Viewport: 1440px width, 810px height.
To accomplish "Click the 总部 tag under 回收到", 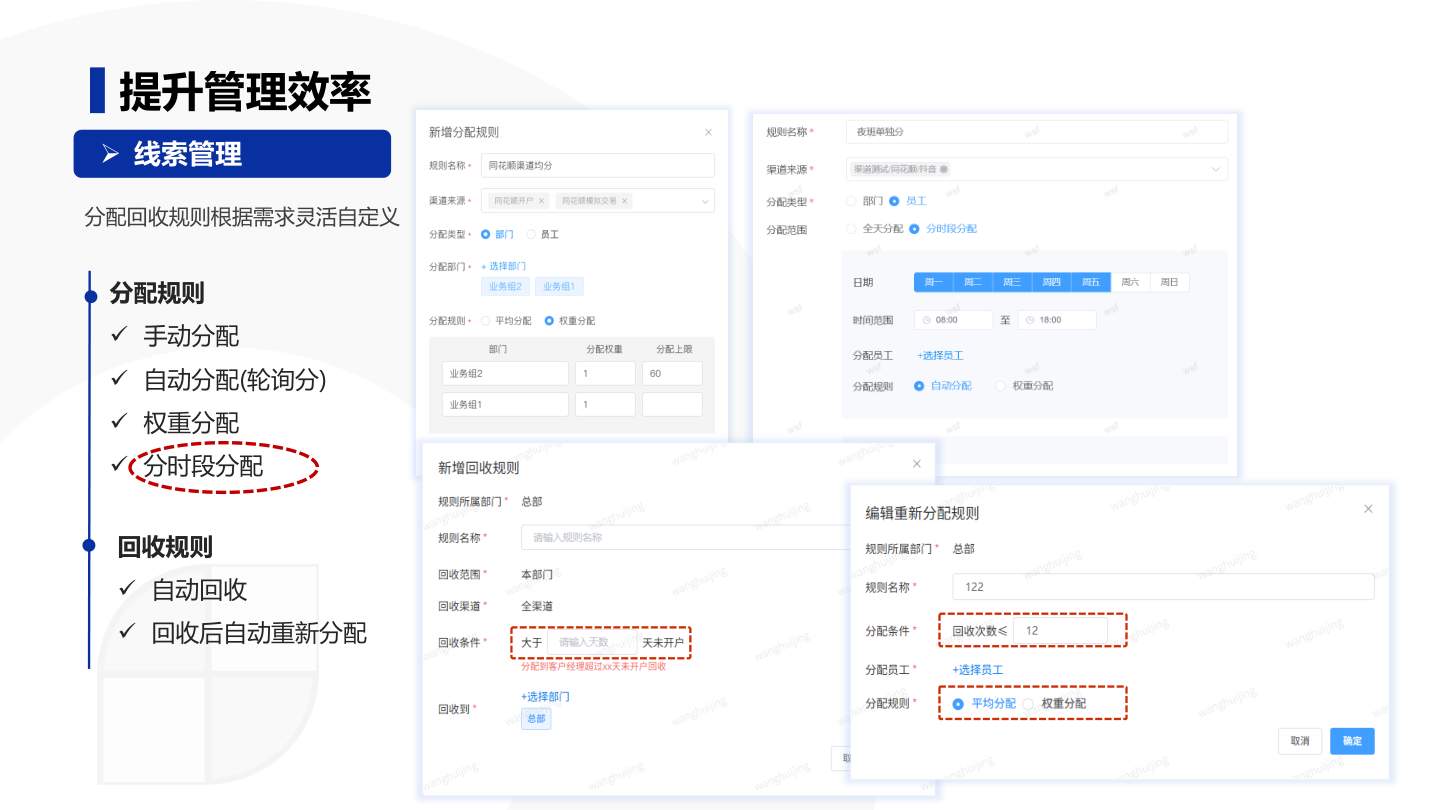I will click(536, 719).
